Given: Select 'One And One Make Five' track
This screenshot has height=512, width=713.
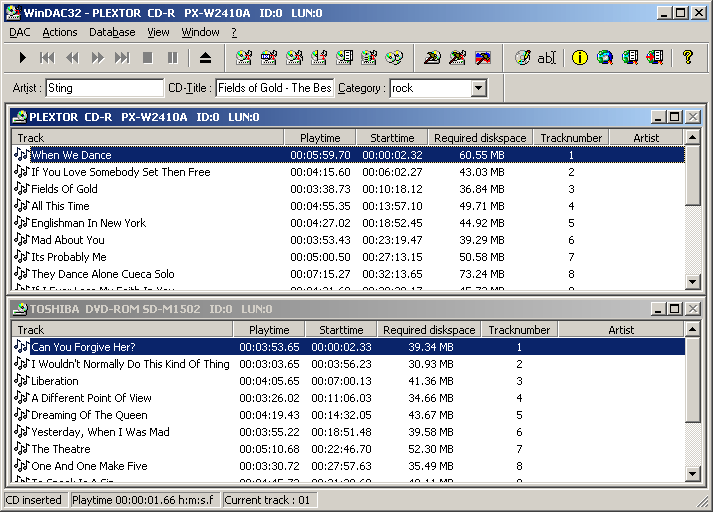Looking at the screenshot, I should coord(348,466).
